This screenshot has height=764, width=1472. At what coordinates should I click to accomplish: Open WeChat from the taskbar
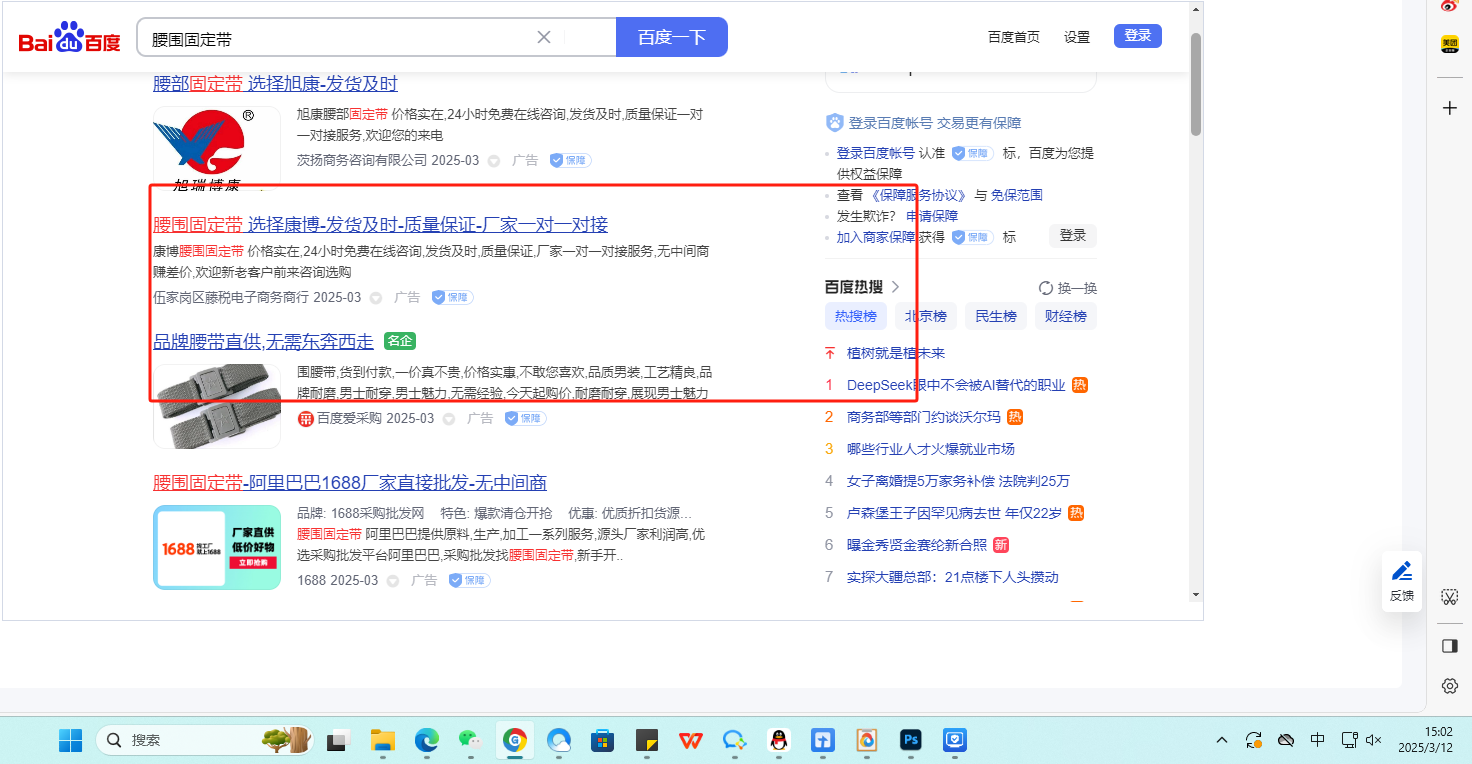tap(469, 740)
